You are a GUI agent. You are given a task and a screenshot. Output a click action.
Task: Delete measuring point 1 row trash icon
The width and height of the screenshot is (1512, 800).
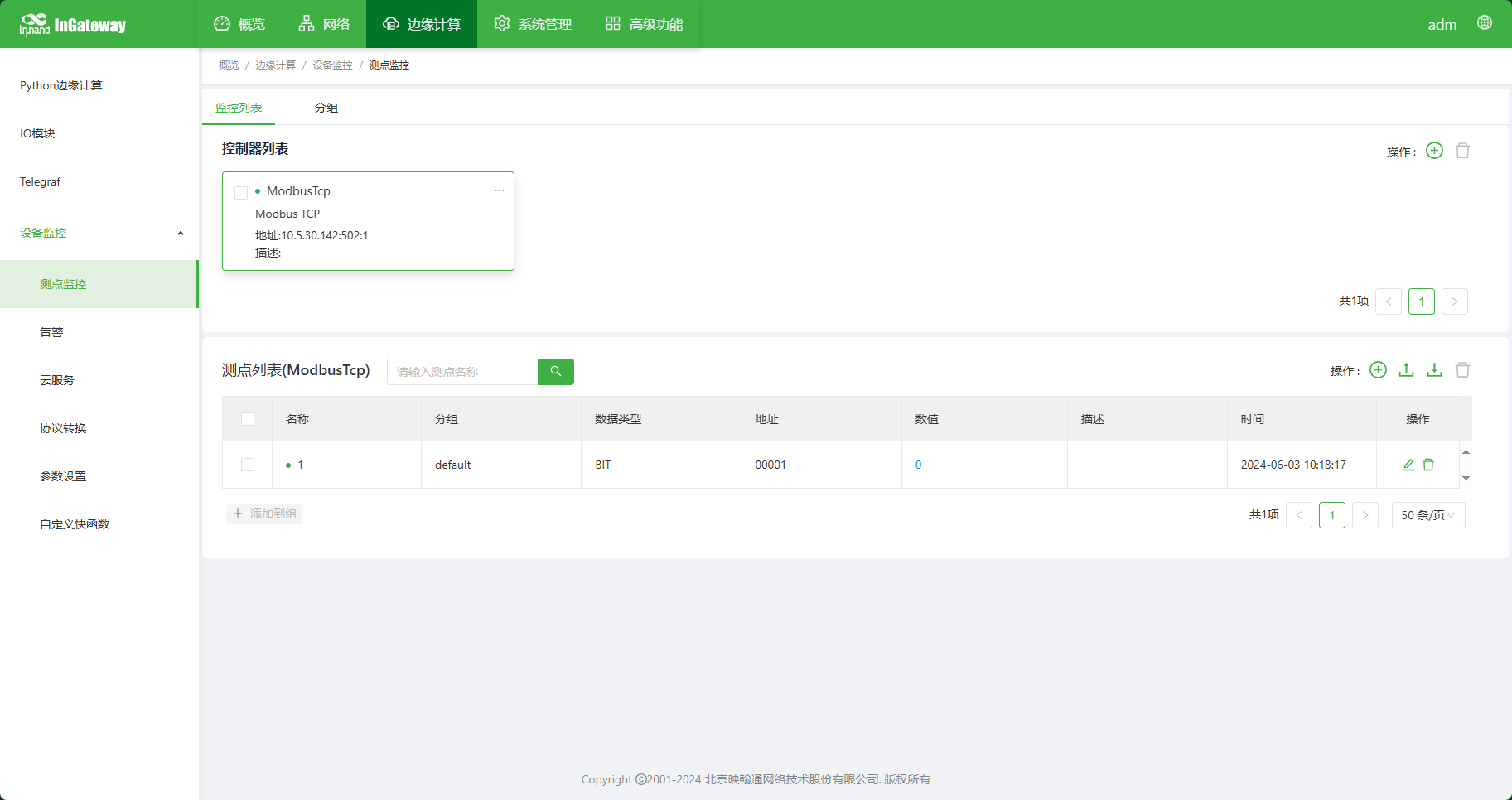pos(1428,465)
